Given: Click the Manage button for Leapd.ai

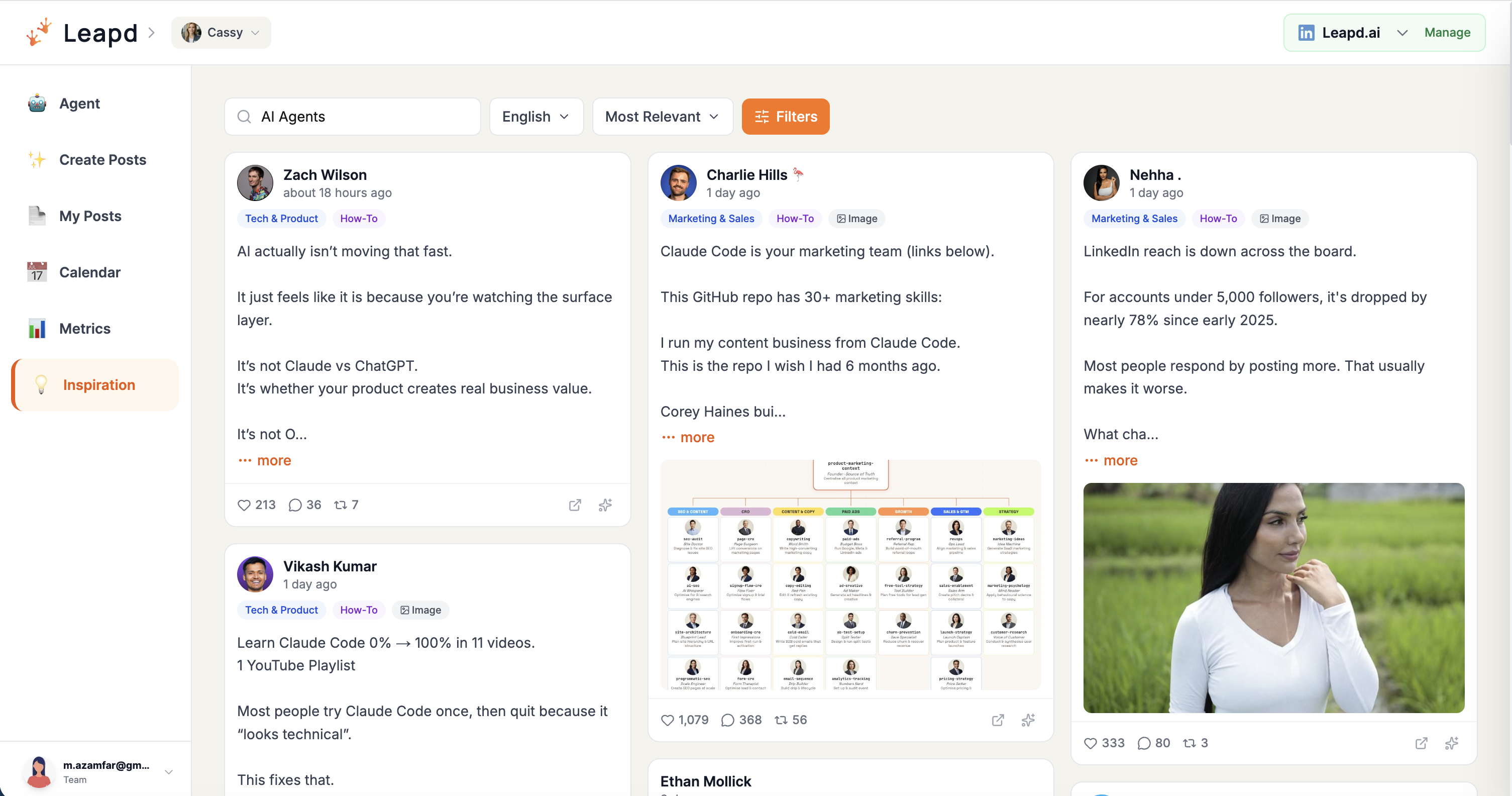Looking at the screenshot, I should point(1447,32).
